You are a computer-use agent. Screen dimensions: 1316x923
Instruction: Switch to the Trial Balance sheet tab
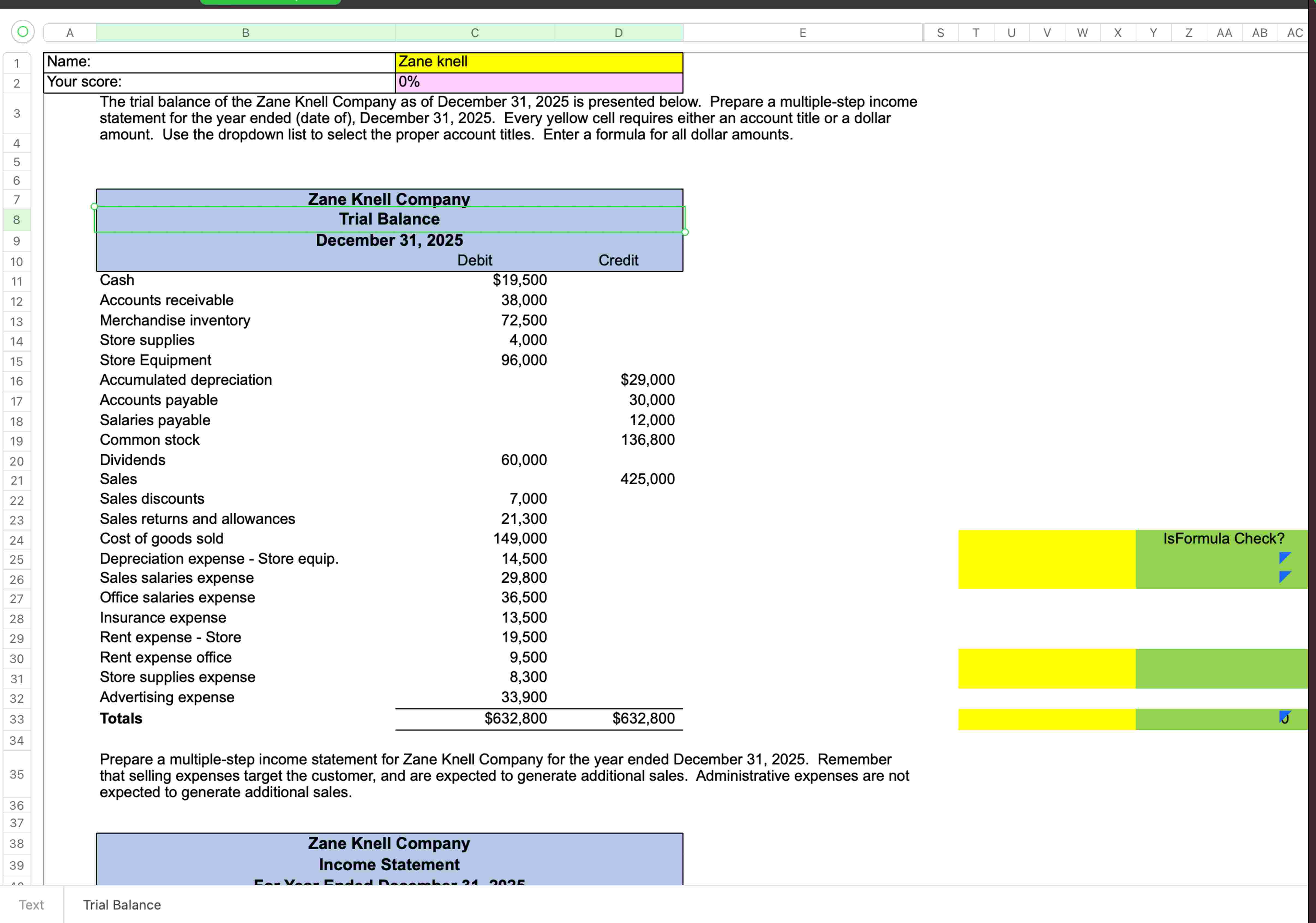[122, 905]
